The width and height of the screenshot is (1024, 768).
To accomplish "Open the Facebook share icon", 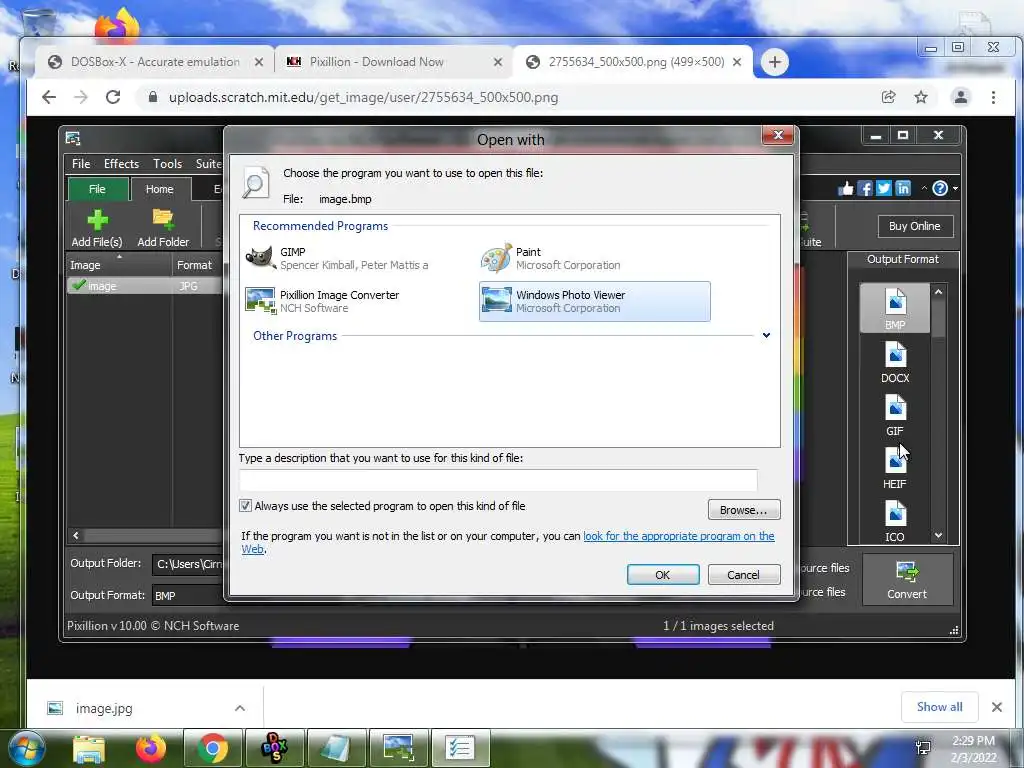I will [x=865, y=189].
